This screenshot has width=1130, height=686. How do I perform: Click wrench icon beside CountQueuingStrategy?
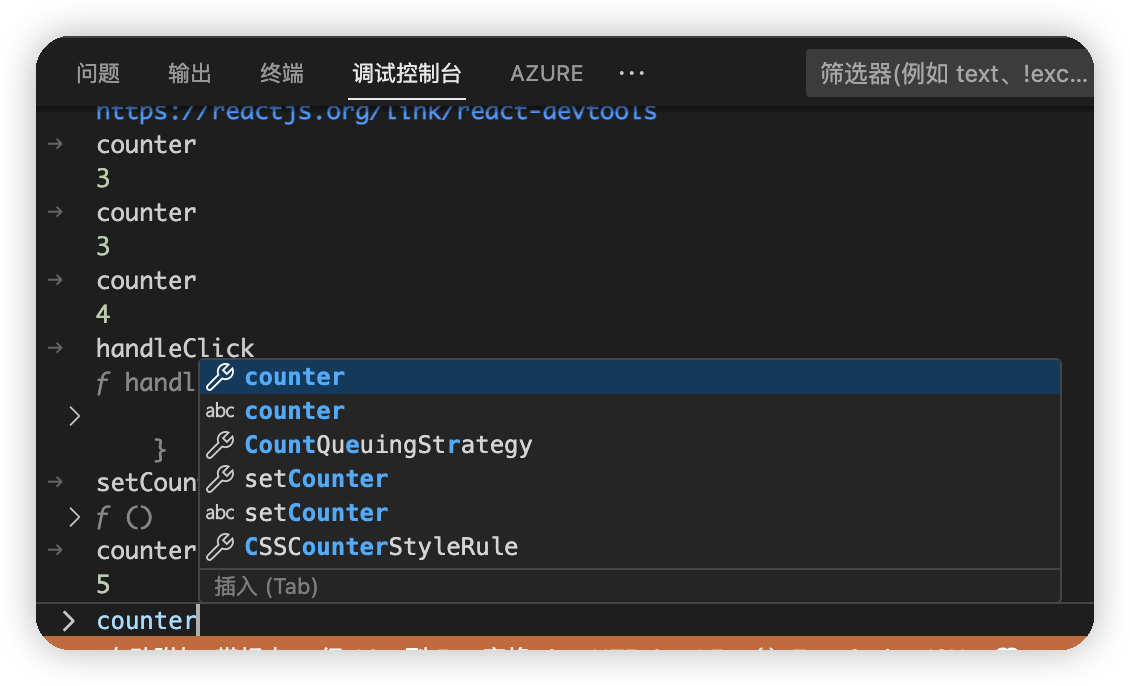pyautogui.click(x=219, y=445)
